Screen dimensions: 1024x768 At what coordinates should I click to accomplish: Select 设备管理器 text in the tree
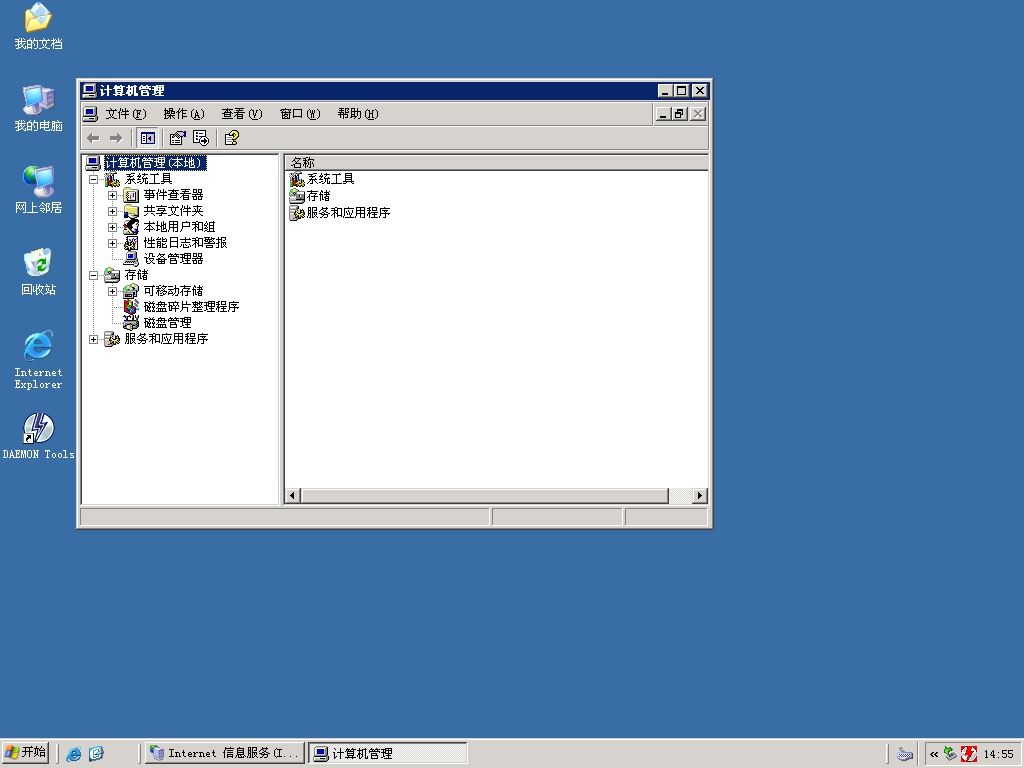(x=174, y=259)
